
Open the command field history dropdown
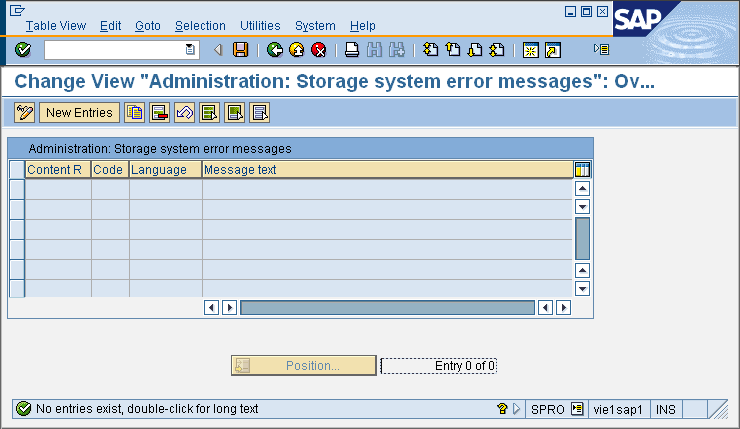[190, 50]
